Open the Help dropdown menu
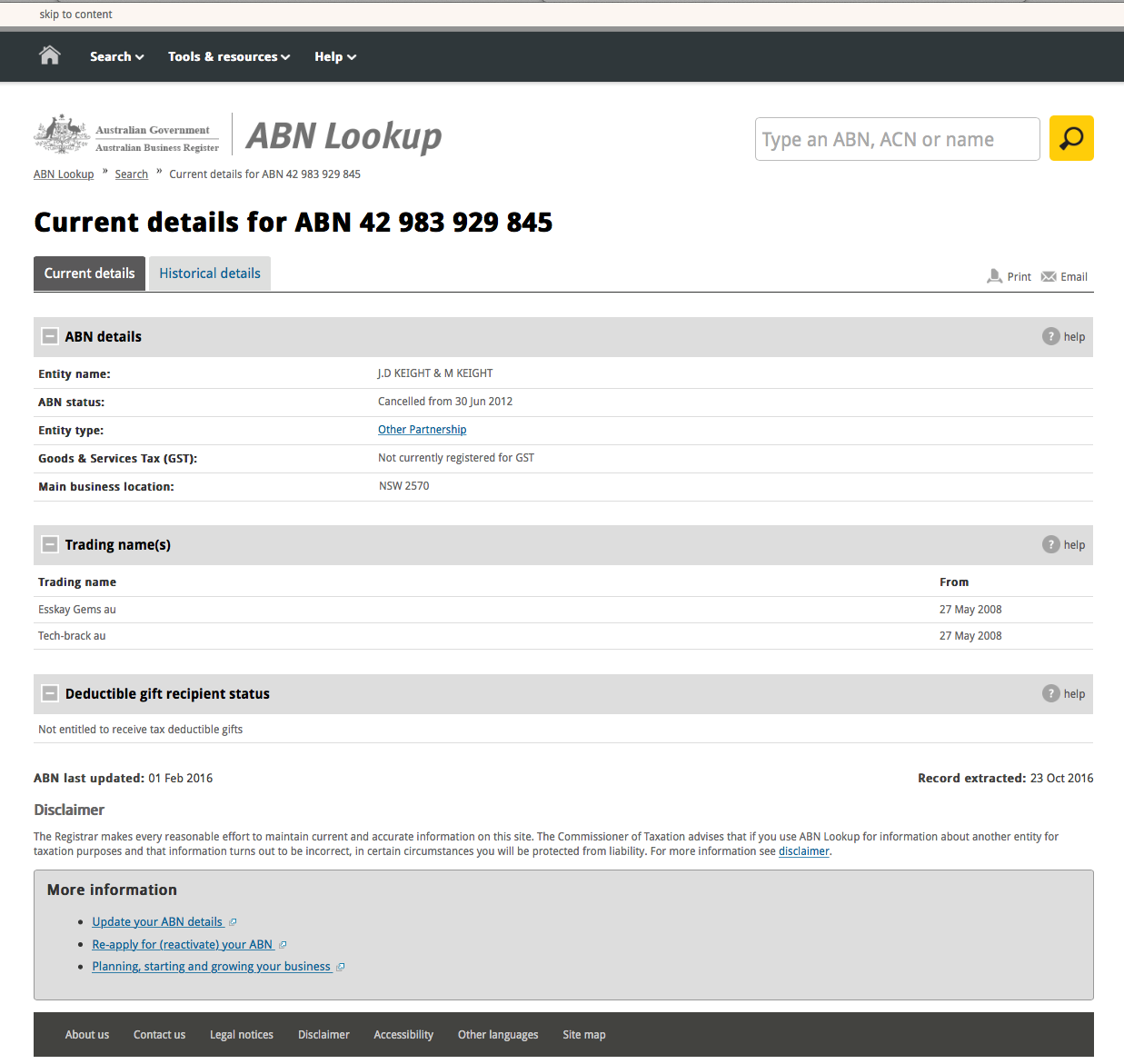The width and height of the screenshot is (1124, 1064). tap(335, 56)
